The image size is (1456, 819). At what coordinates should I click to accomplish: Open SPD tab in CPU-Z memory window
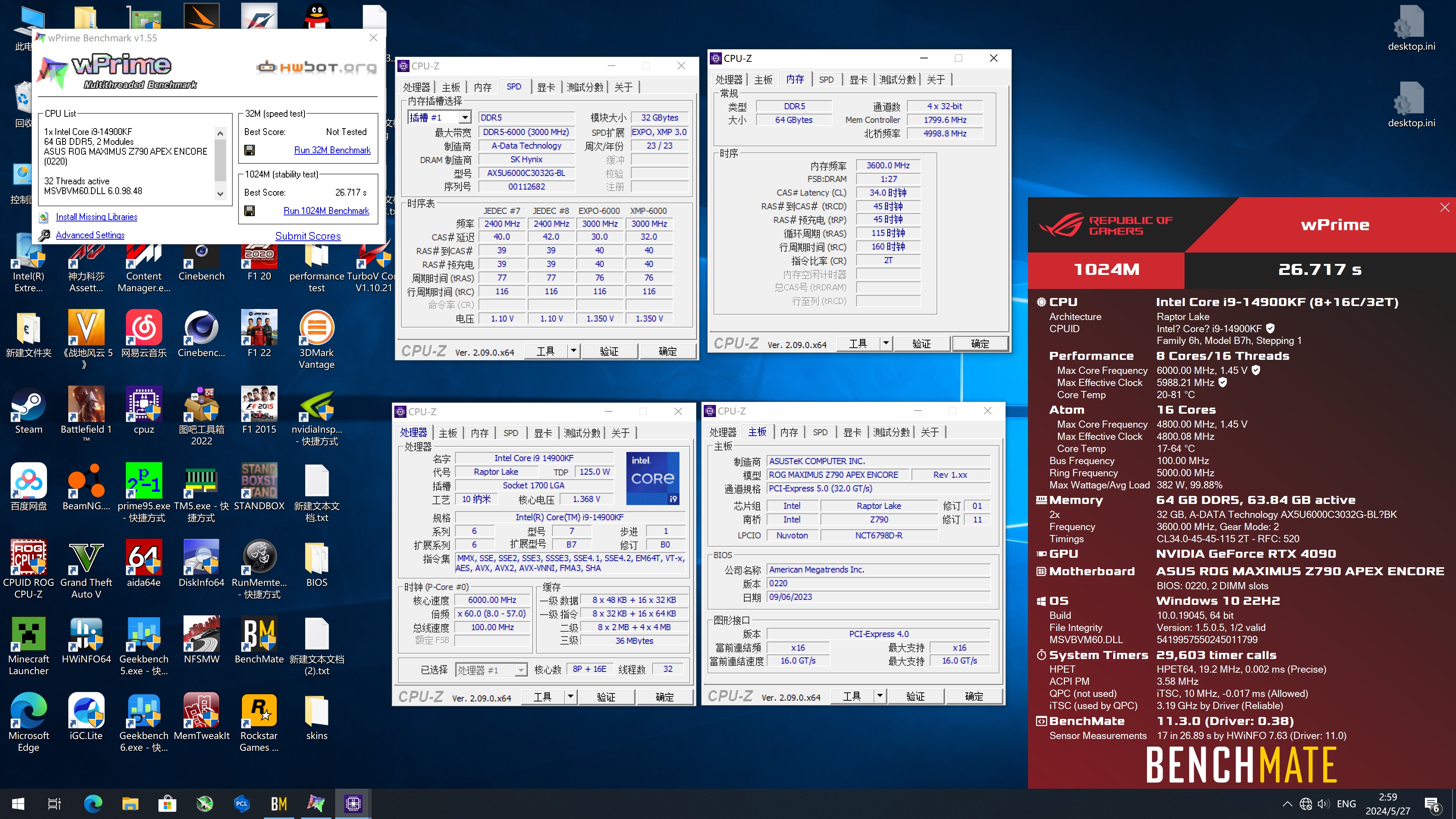tap(826, 80)
